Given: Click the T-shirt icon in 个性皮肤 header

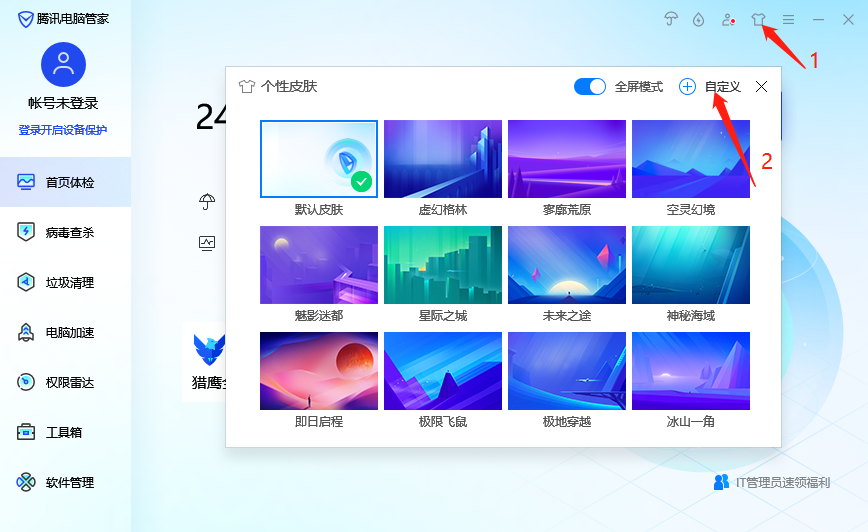Looking at the screenshot, I should (247, 86).
